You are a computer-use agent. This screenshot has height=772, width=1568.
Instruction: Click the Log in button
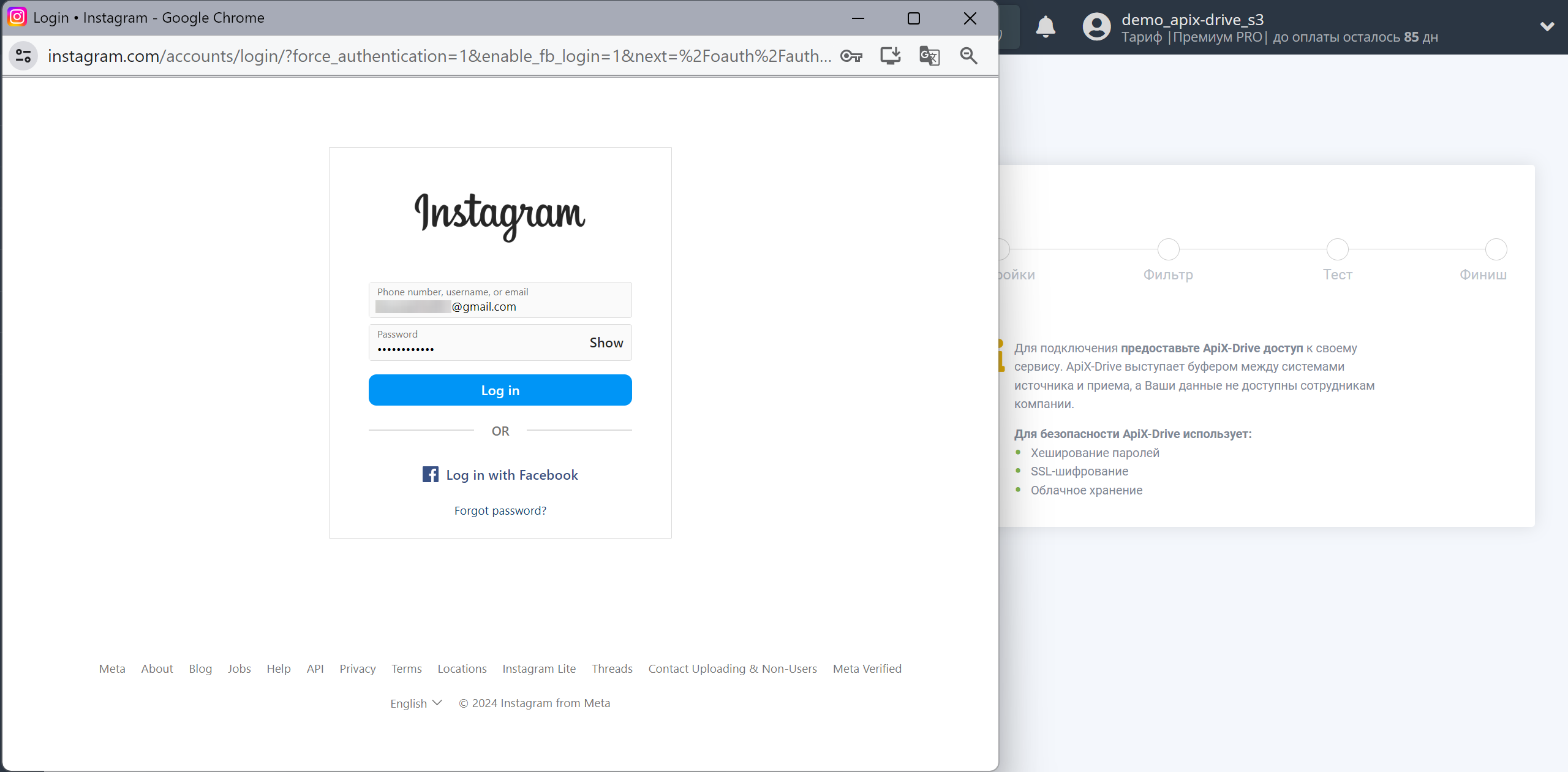[500, 390]
